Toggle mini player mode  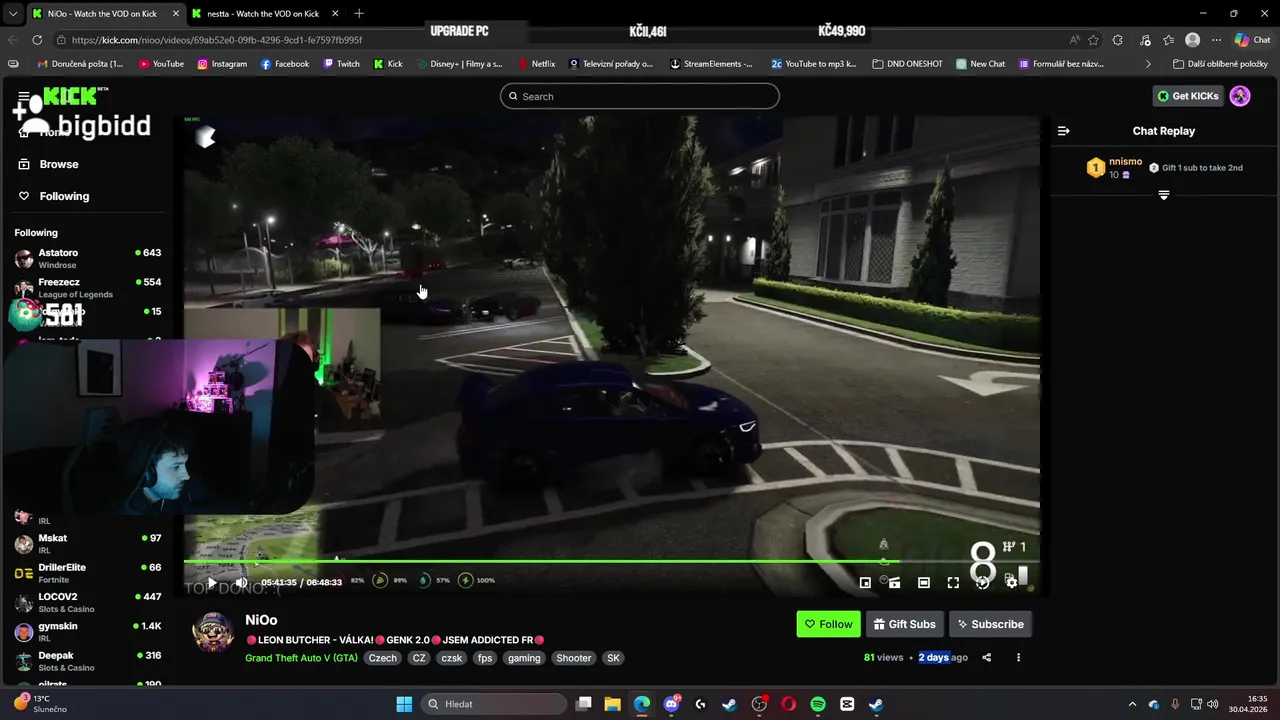(866, 582)
